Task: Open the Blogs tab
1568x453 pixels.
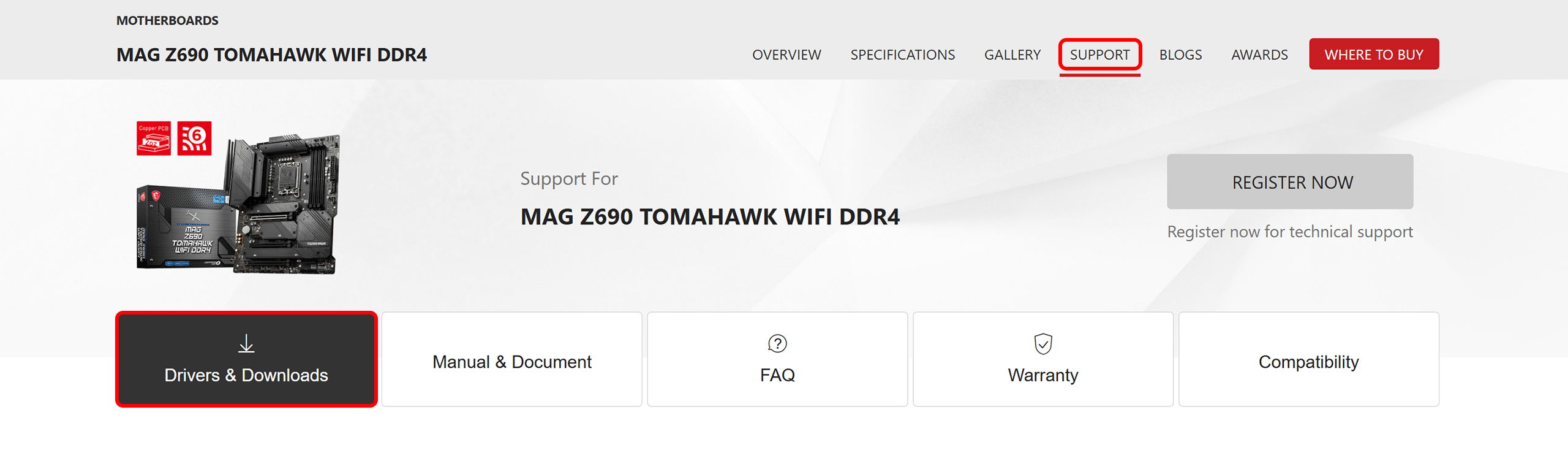Action: (x=1180, y=55)
